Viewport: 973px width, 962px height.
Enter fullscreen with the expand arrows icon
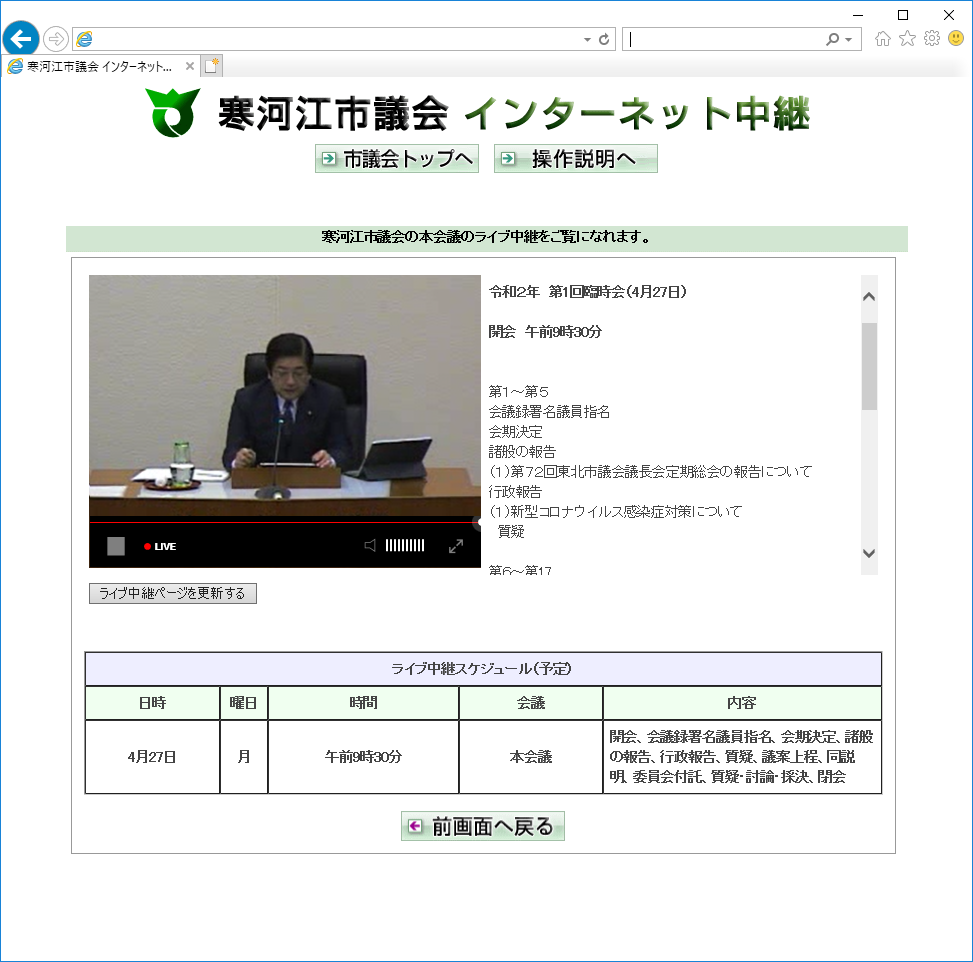(x=456, y=546)
